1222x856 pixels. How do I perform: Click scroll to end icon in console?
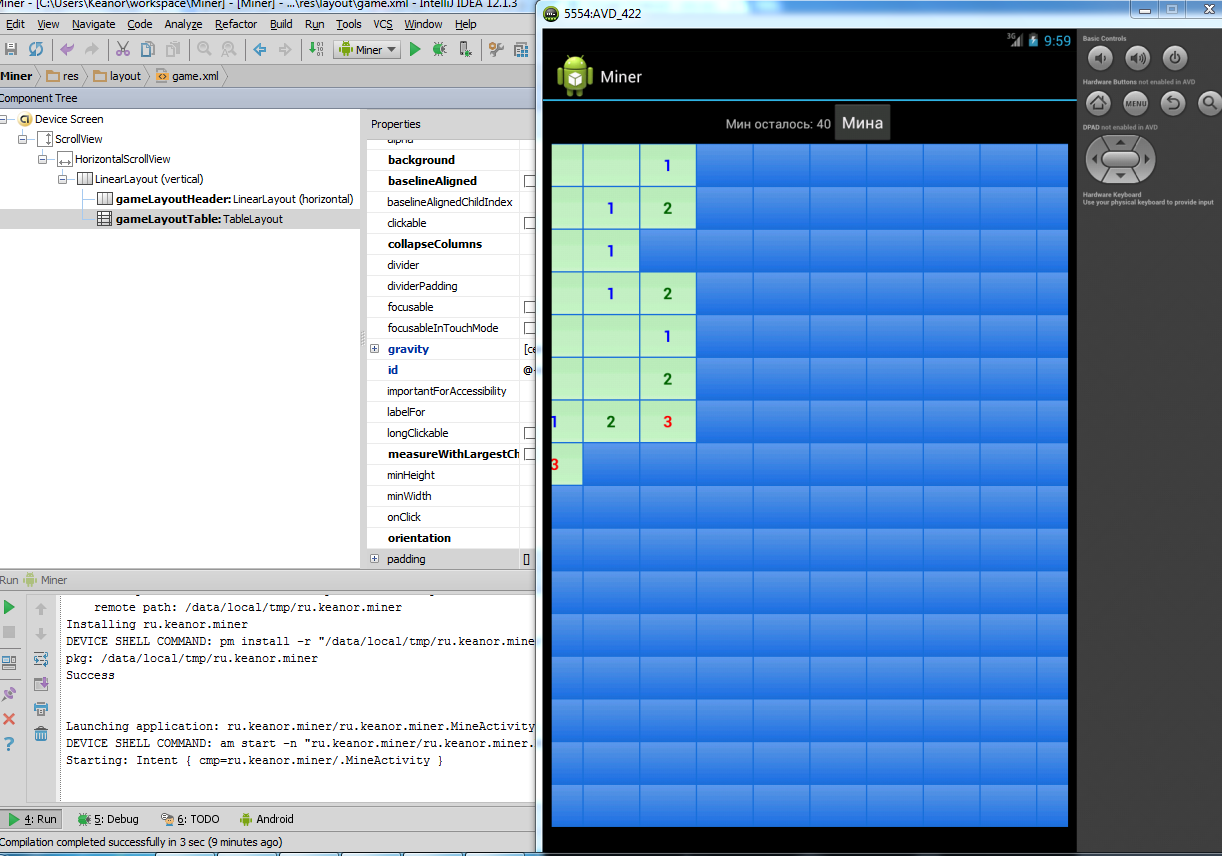tap(41, 684)
